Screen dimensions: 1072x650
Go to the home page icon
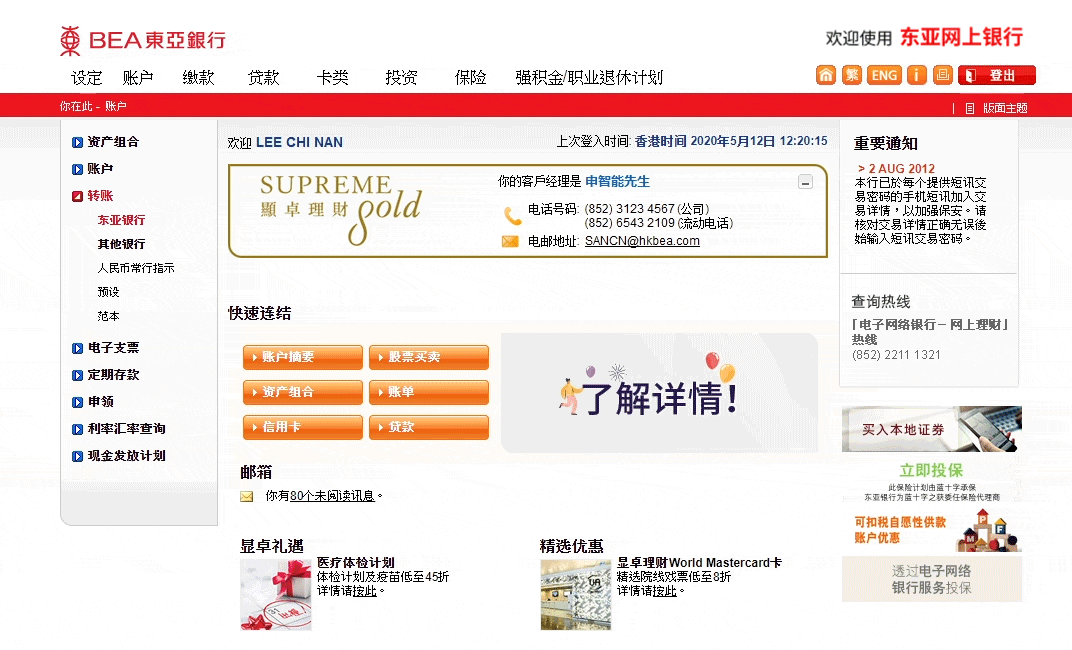pyautogui.click(x=826, y=75)
